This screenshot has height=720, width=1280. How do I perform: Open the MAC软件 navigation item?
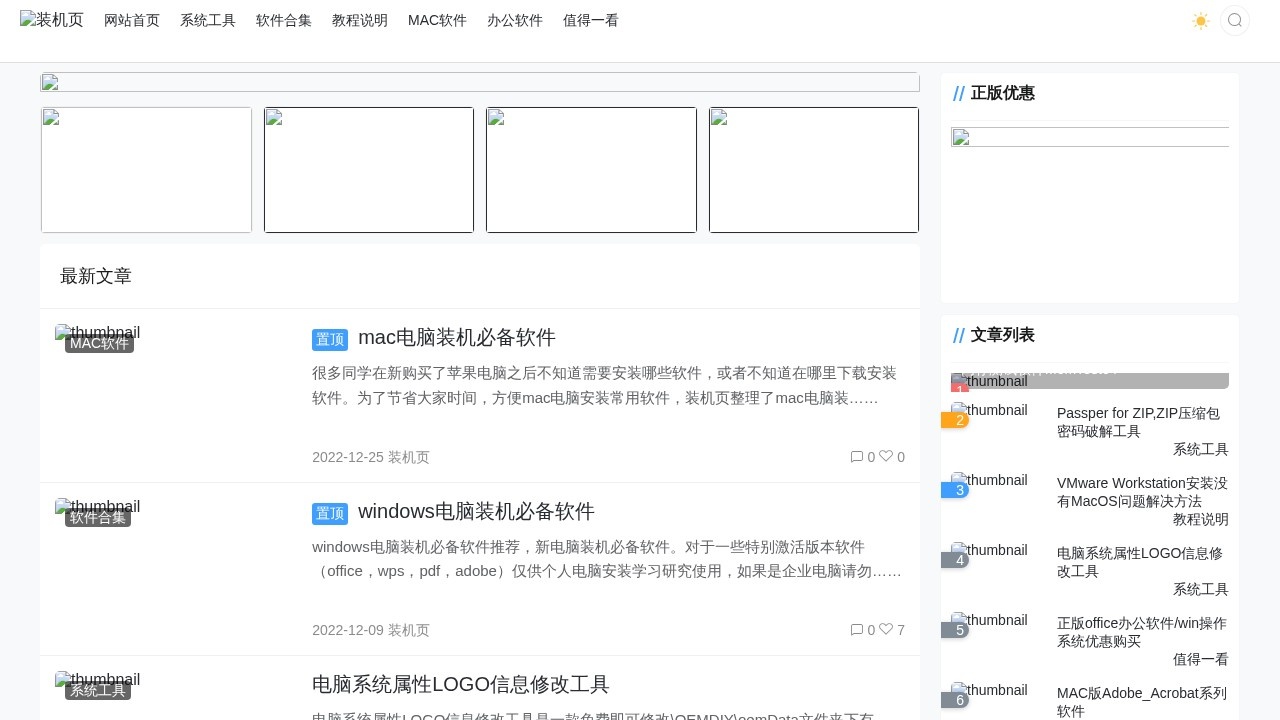pyautogui.click(x=437, y=20)
